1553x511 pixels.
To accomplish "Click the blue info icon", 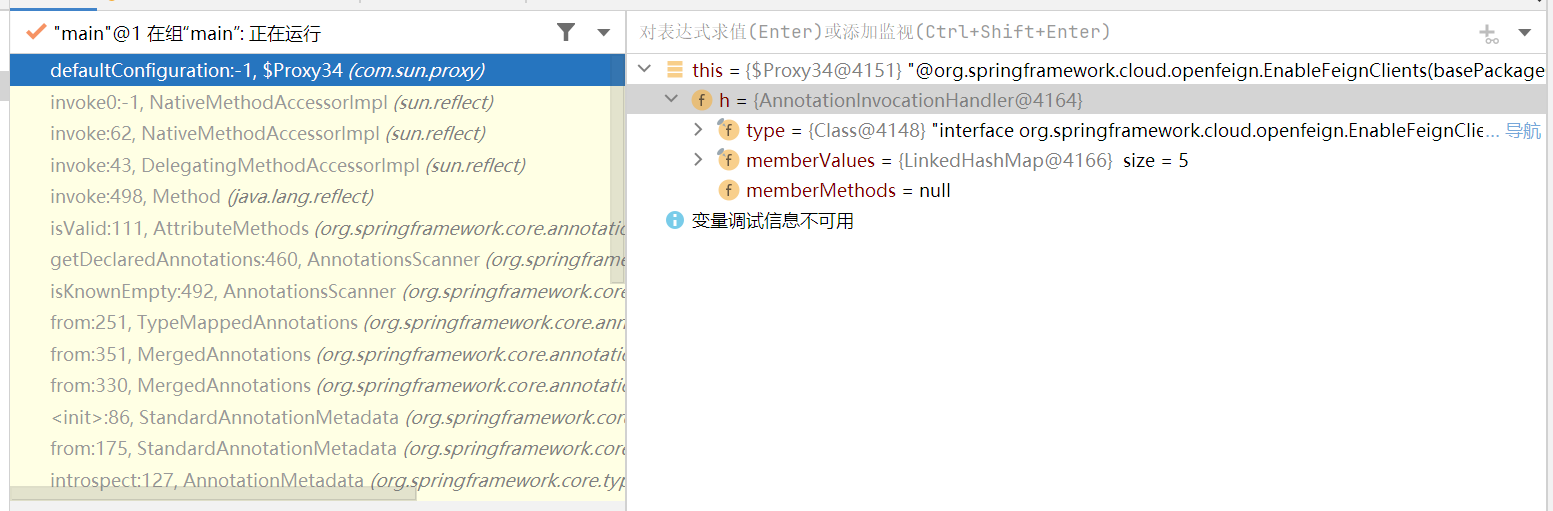I will [x=674, y=220].
